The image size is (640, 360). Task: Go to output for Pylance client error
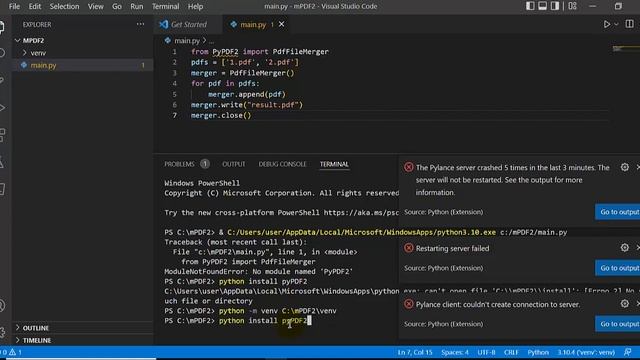pos(618,324)
